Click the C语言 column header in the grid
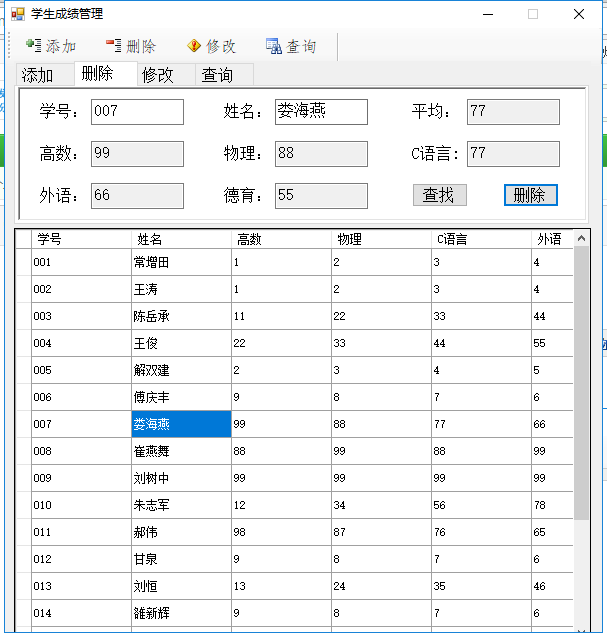The image size is (607, 637). [x=481, y=239]
